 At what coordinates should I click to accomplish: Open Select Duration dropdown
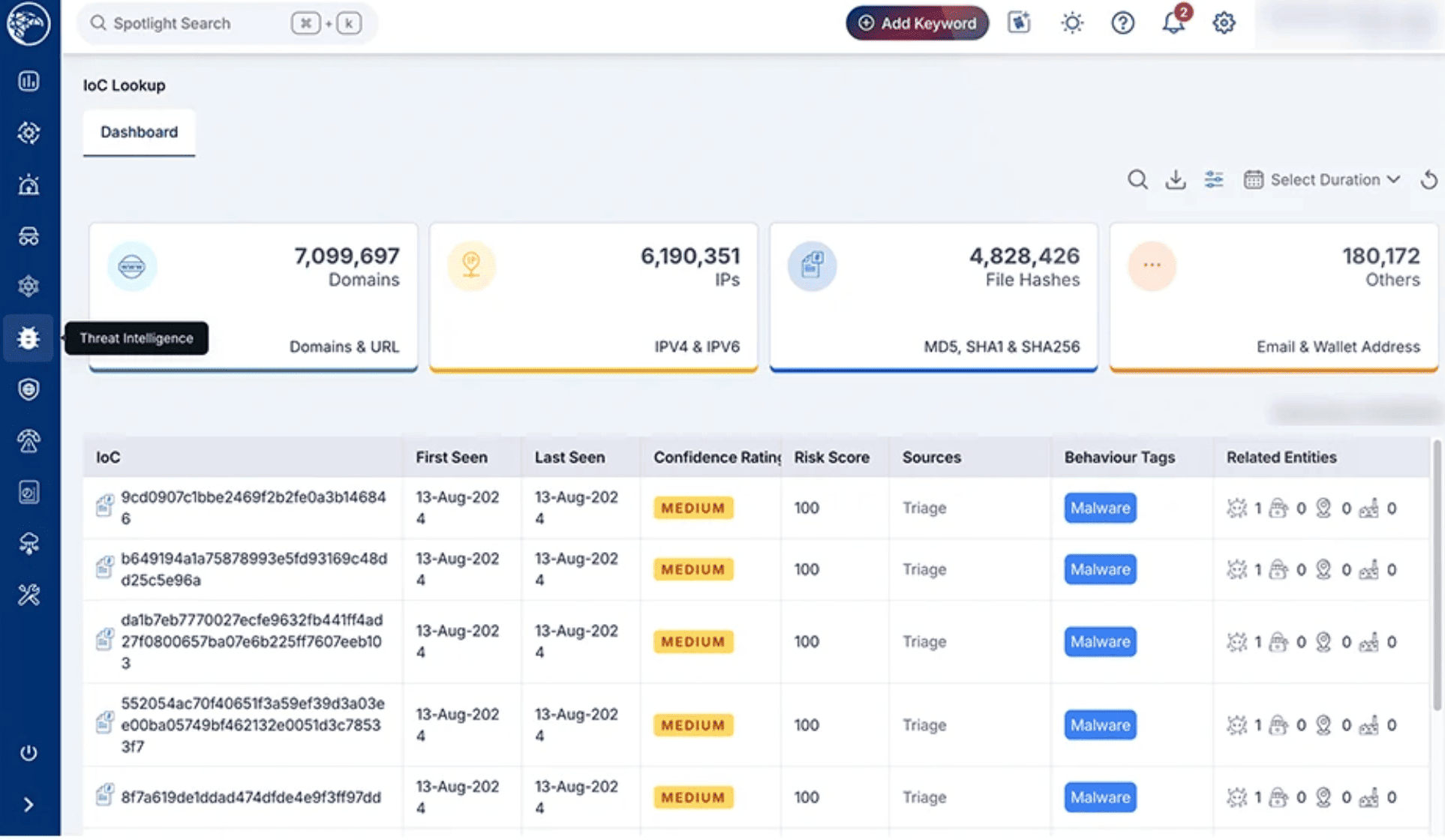click(x=1323, y=180)
